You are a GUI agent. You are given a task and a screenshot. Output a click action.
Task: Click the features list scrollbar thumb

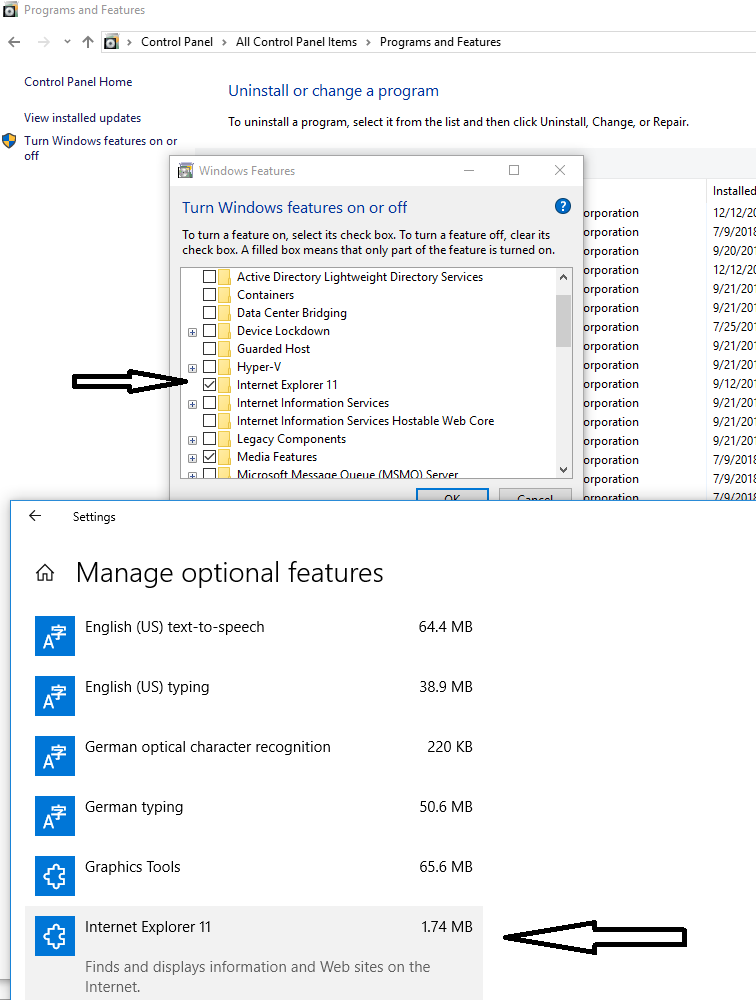pos(563,321)
